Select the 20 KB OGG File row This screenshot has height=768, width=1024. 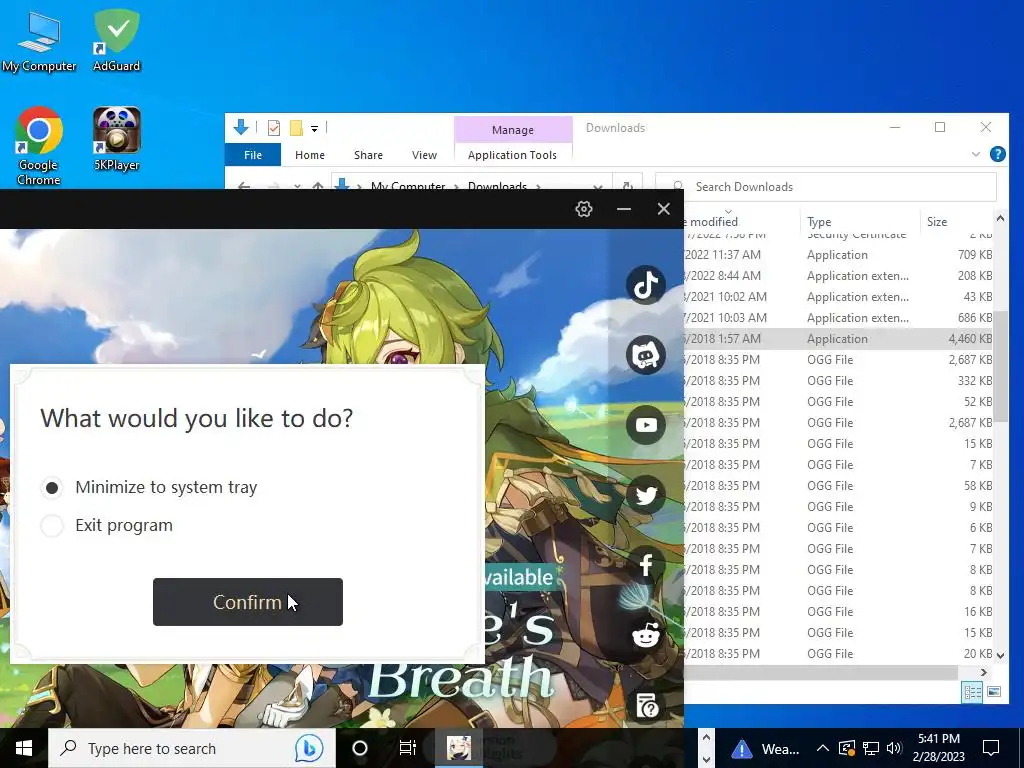[839, 654]
